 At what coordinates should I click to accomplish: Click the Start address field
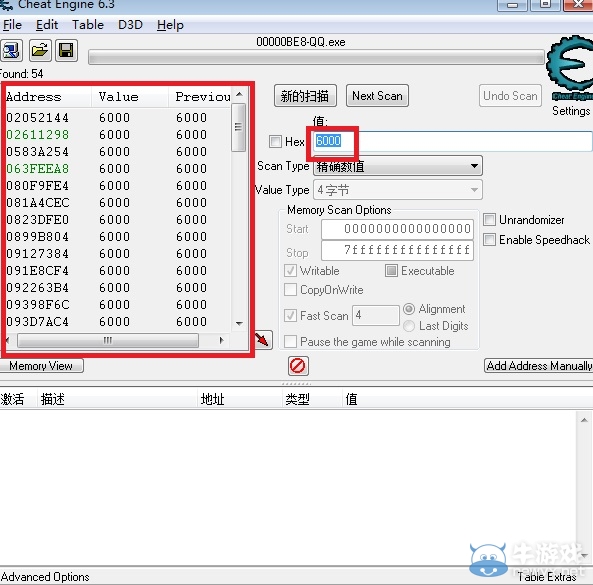pos(397,229)
